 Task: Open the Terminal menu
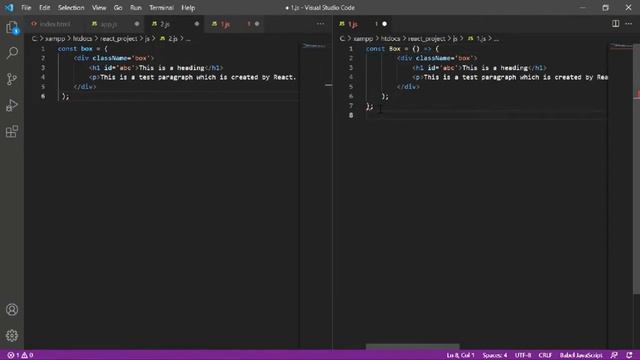pos(161,8)
